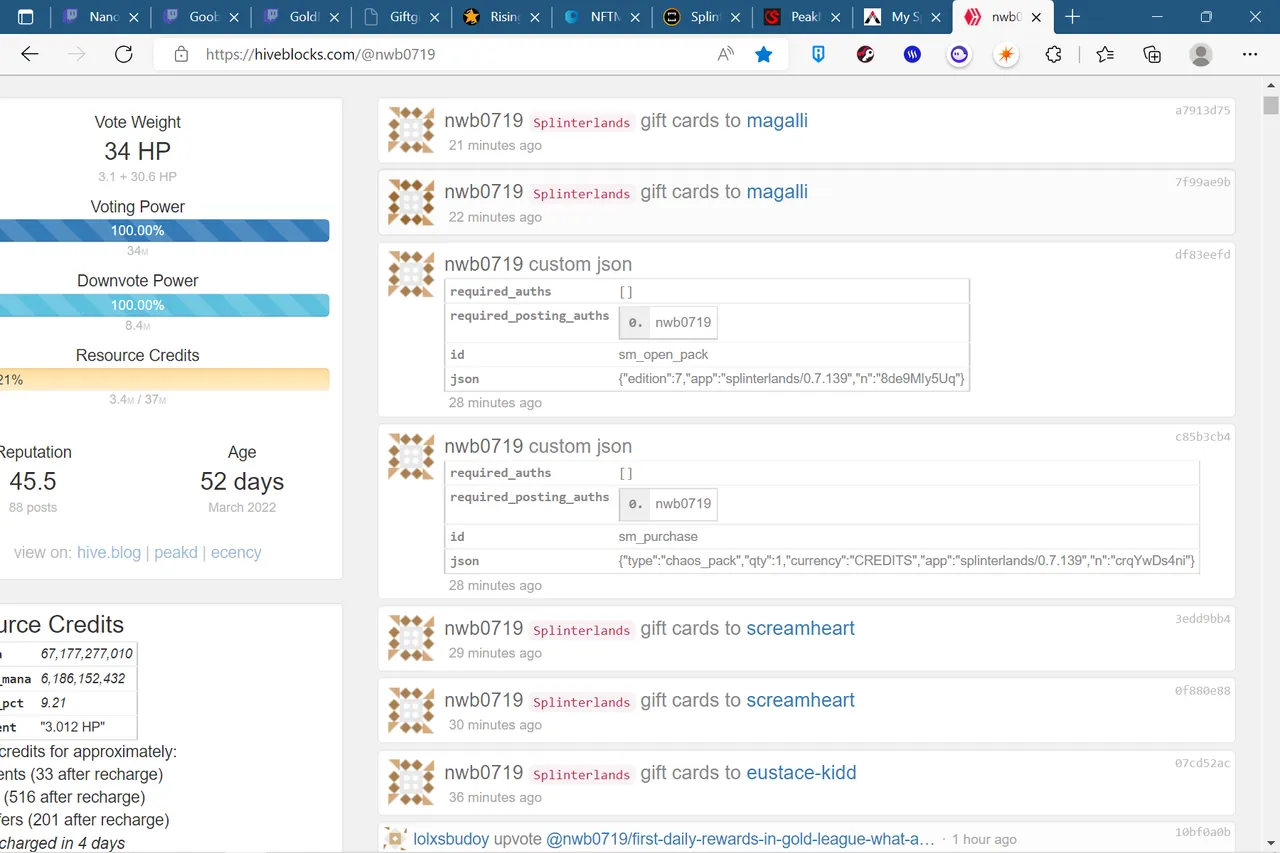
Task: View site information lock icon
Action: pyautogui.click(x=181, y=55)
